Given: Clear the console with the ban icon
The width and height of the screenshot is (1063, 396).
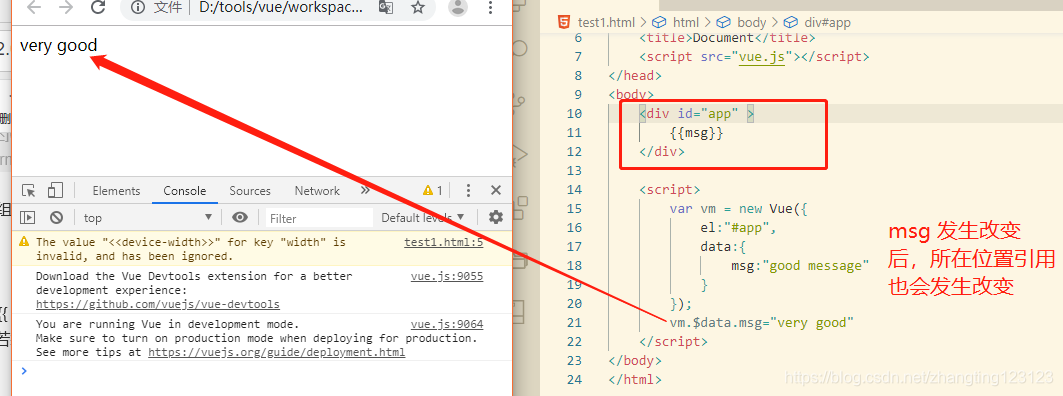Looking at the screenshot, I should (57, 218).
